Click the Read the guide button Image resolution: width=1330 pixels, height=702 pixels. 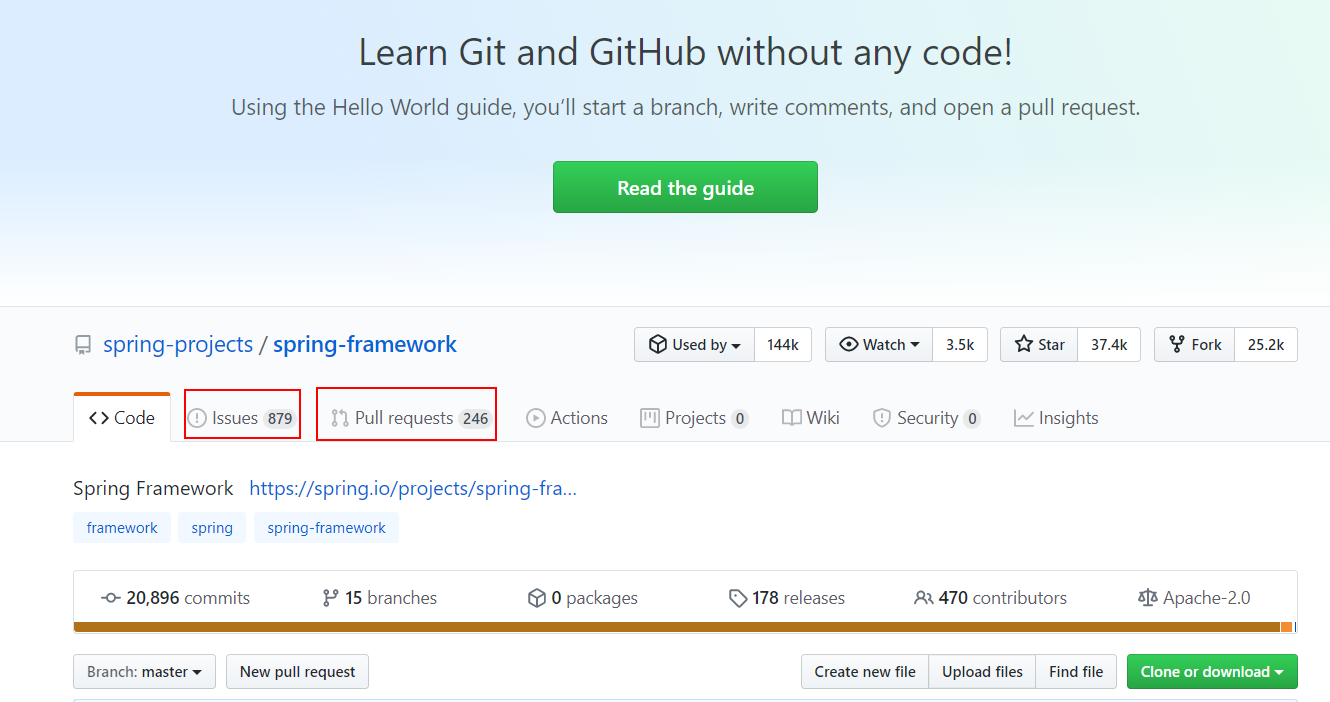pos(685,187)
